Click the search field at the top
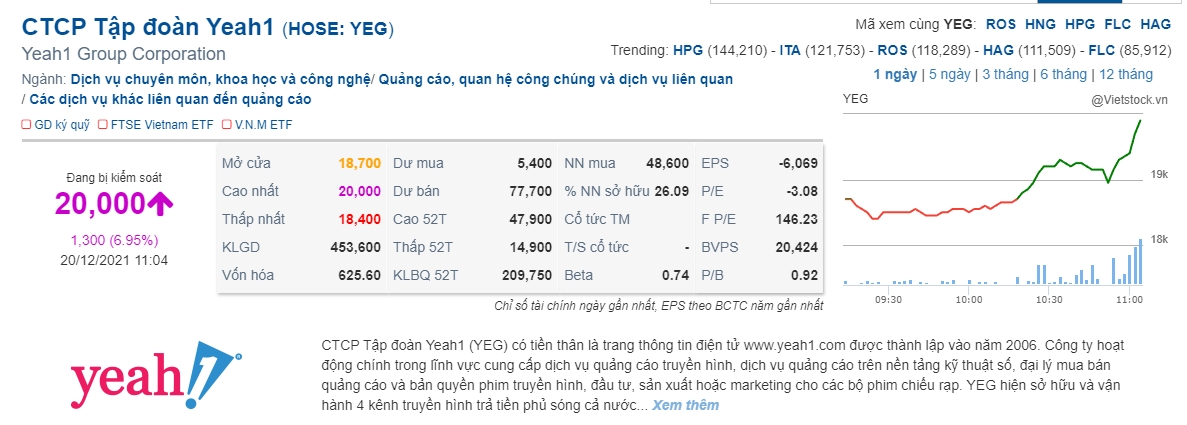1187x425 pixels. (x=946, y=2)
